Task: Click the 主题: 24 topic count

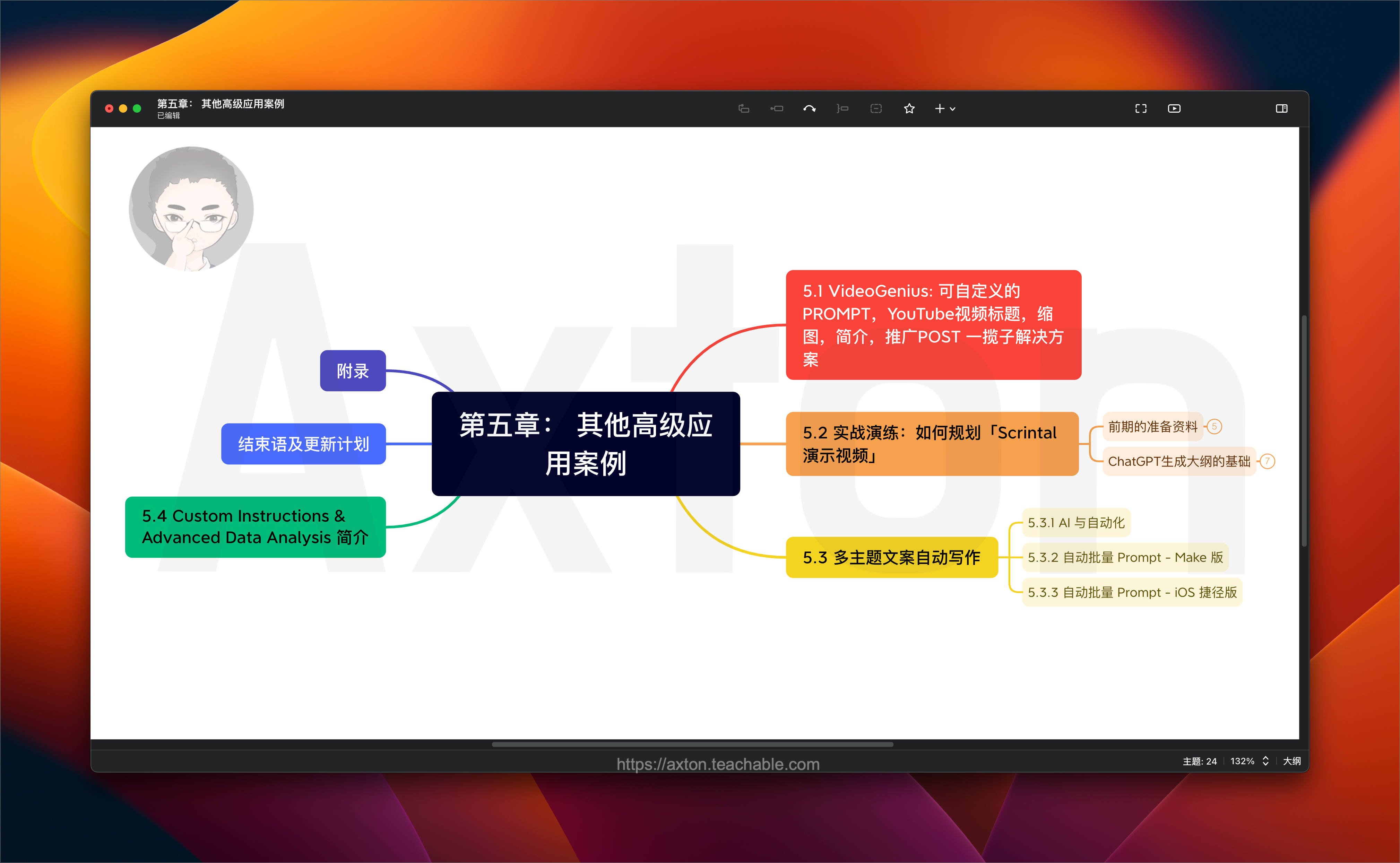Action: [x=1200, y=761]
